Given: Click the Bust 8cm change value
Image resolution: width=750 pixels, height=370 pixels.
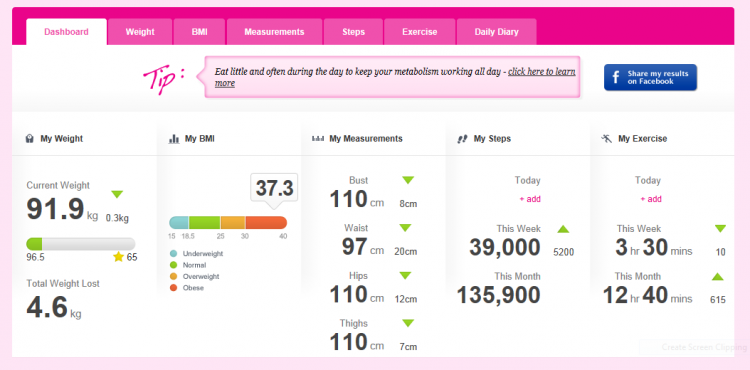Looking at the screenshot, I should [408, 204].
